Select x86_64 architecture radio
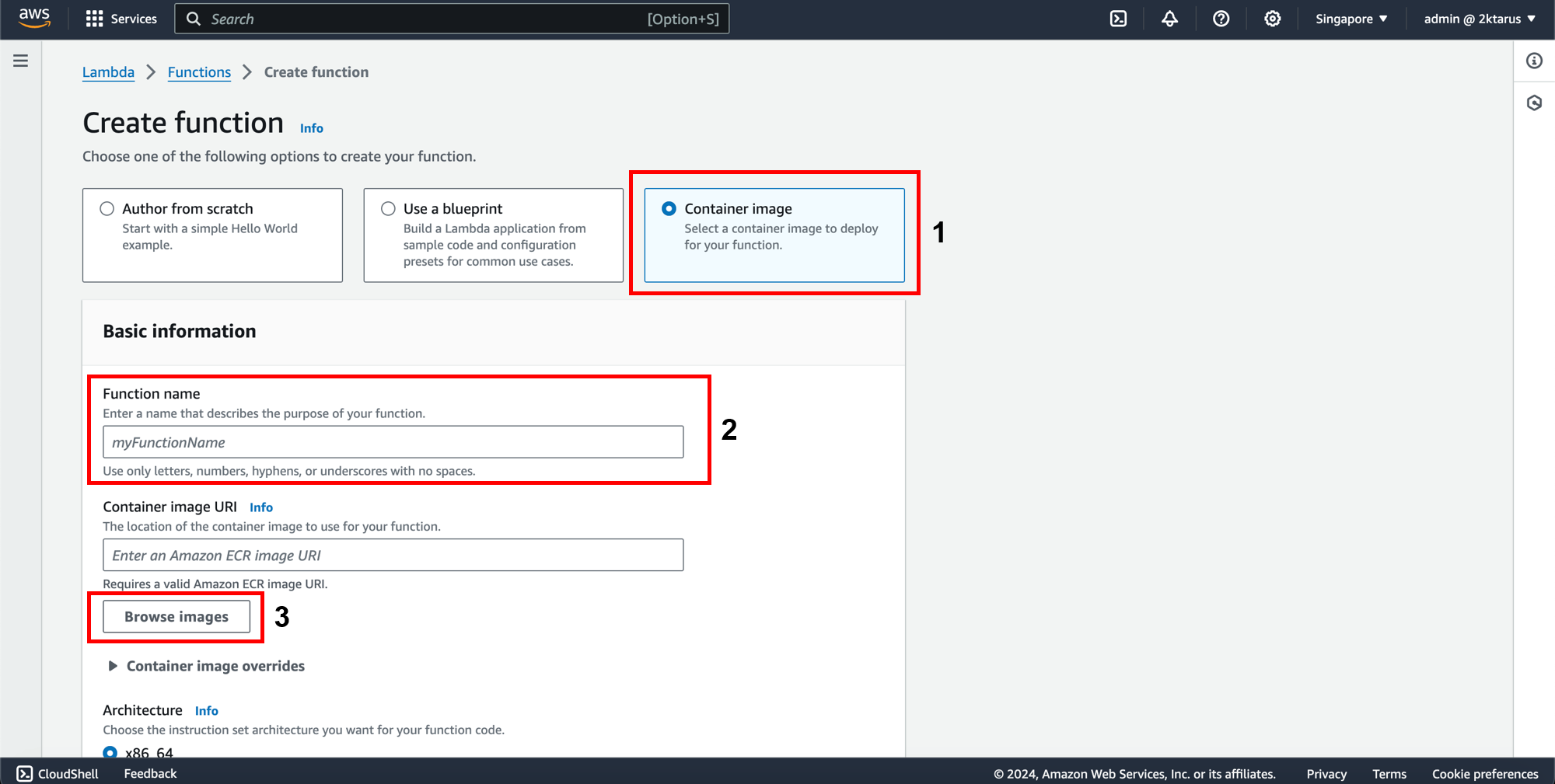The image size is (1555, 784). pyautogui.click(x=110, y=752)
